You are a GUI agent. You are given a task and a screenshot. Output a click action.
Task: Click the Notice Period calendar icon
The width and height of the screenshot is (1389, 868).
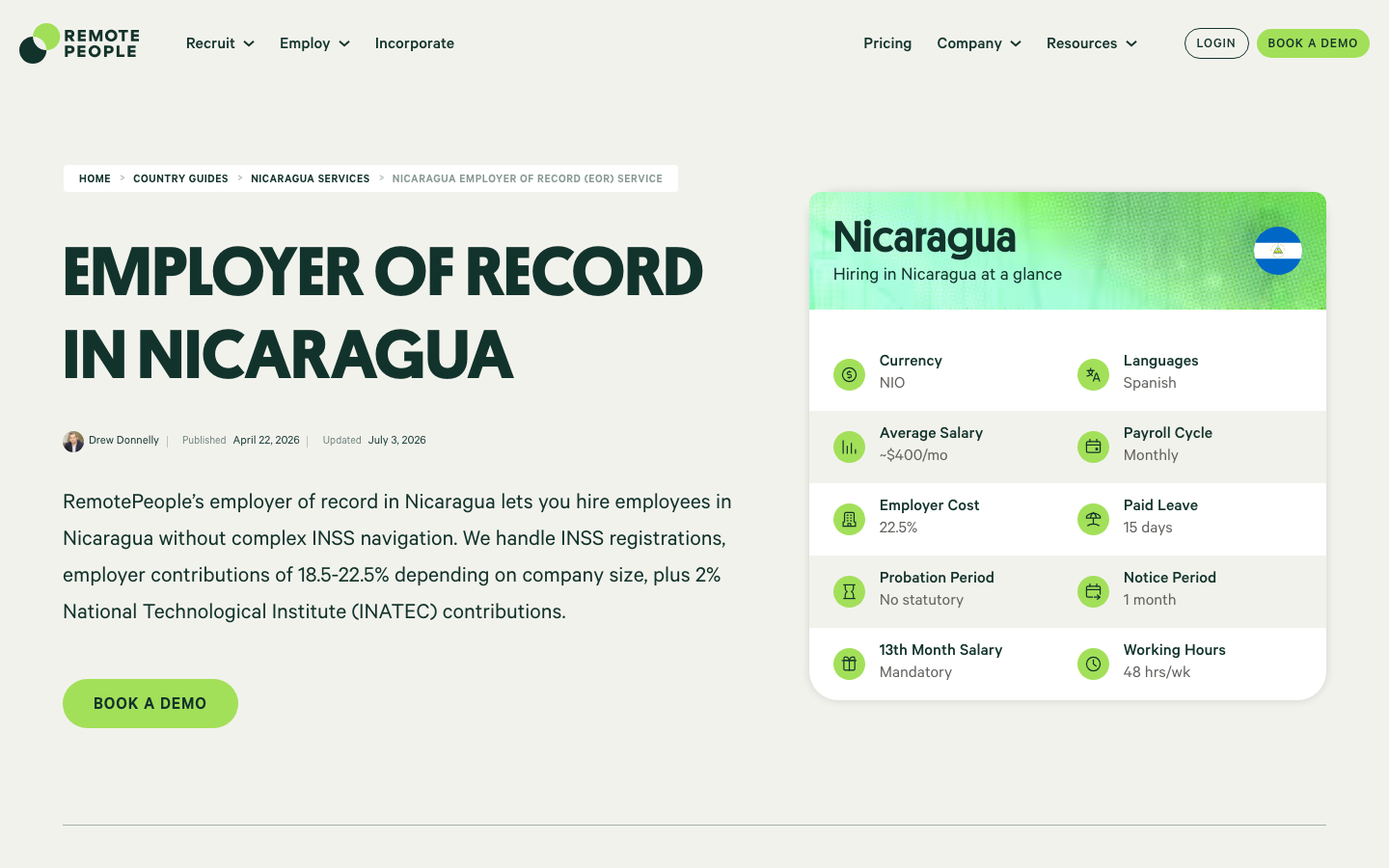(1093, 591)
